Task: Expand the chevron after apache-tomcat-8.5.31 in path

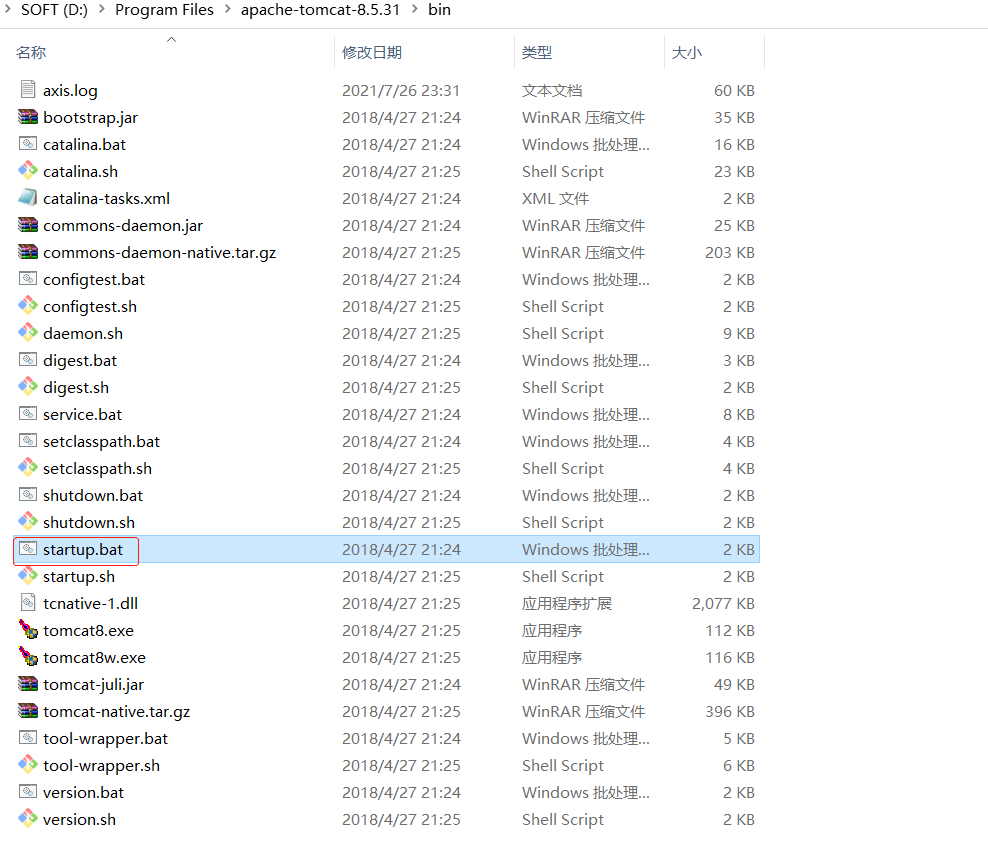Action: click(x=415, y=9)
